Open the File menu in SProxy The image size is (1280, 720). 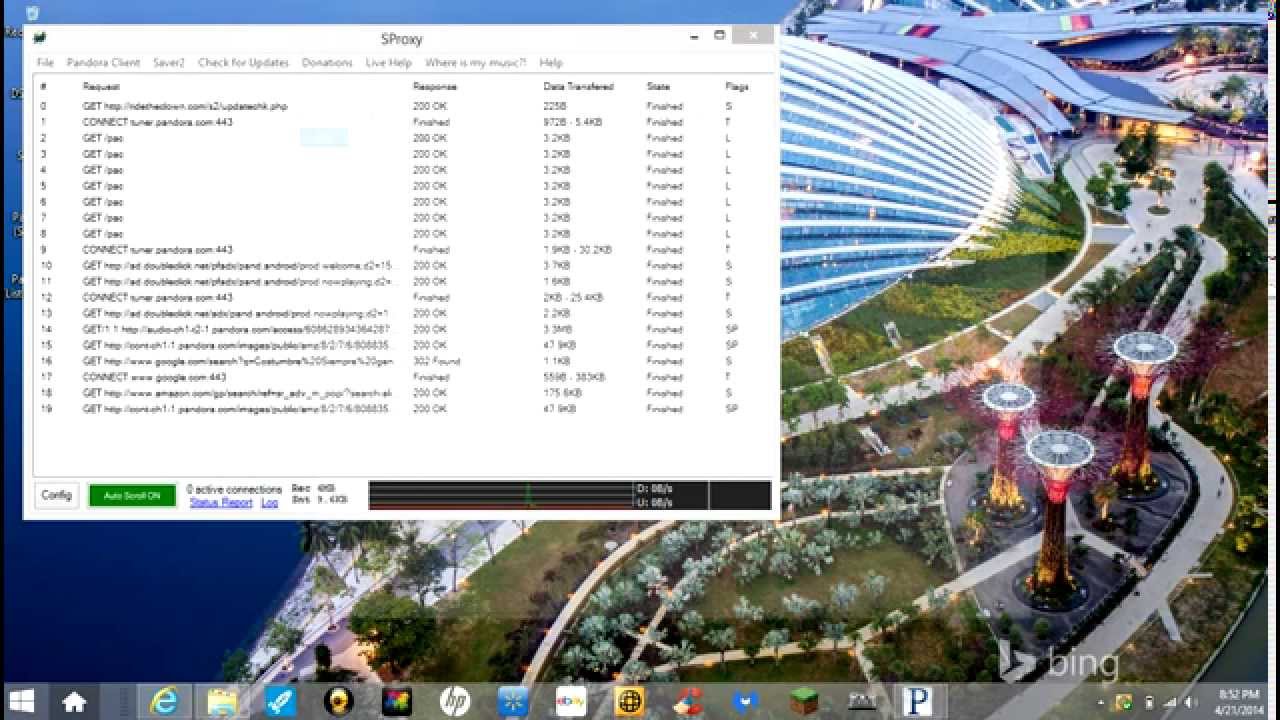45,62
